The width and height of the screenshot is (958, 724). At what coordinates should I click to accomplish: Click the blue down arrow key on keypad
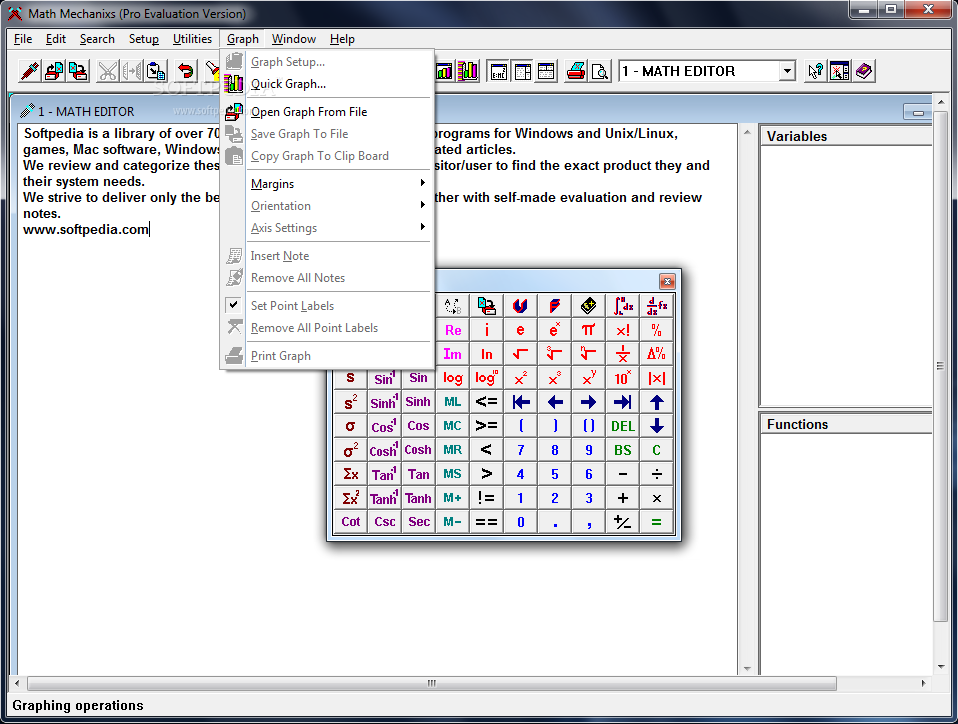pyautogui.click(x=657, y=426)
